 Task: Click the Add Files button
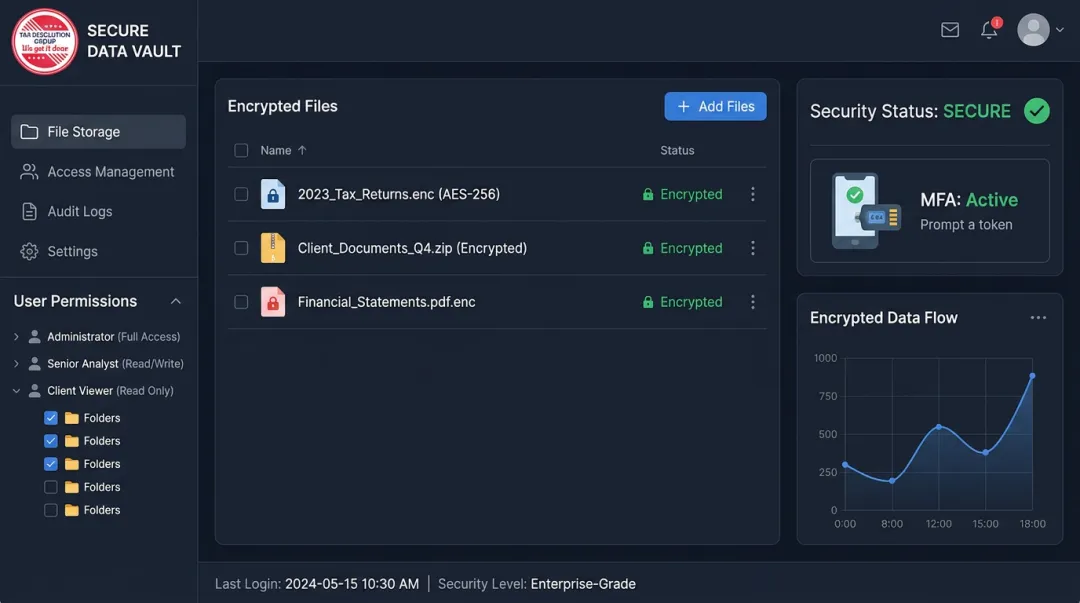tap(715, 106)
